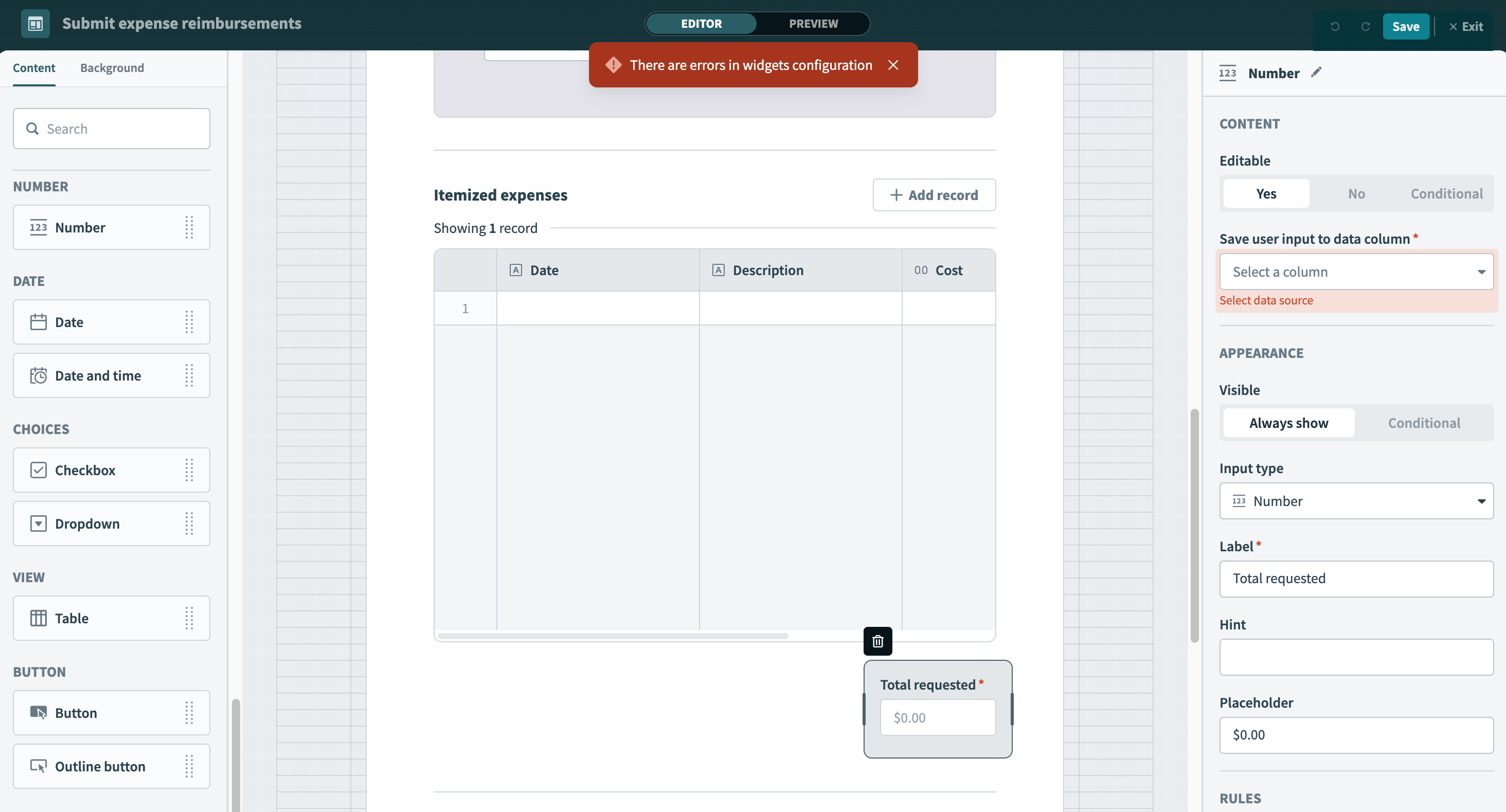Viewport: 1506px width, 812px height.
Task: Set Editable to Conditional
Action: tap(1446, 193)
